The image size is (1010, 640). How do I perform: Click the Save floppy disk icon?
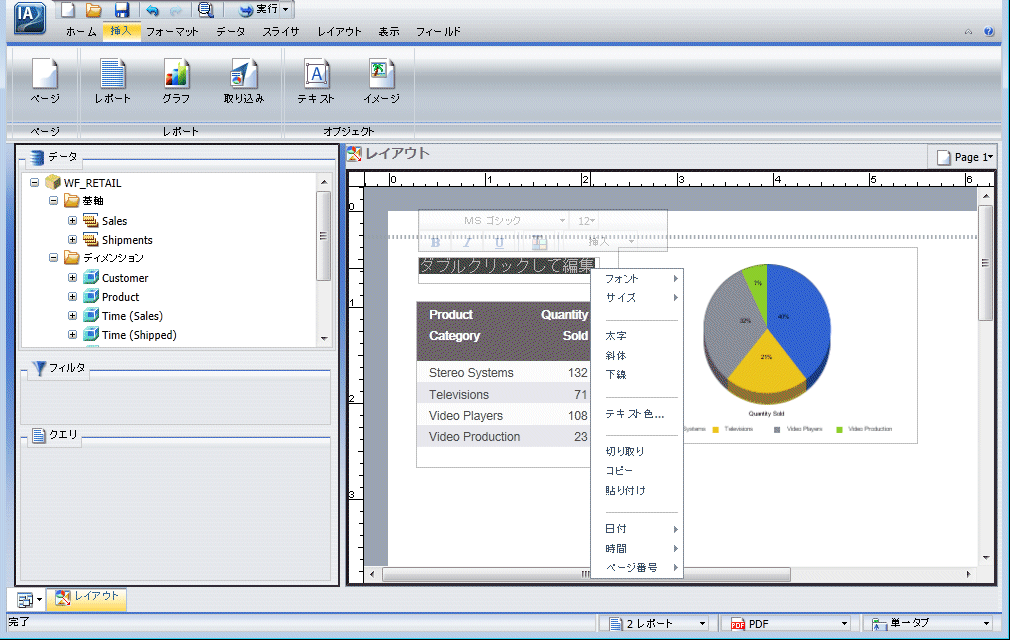(122, 10)
